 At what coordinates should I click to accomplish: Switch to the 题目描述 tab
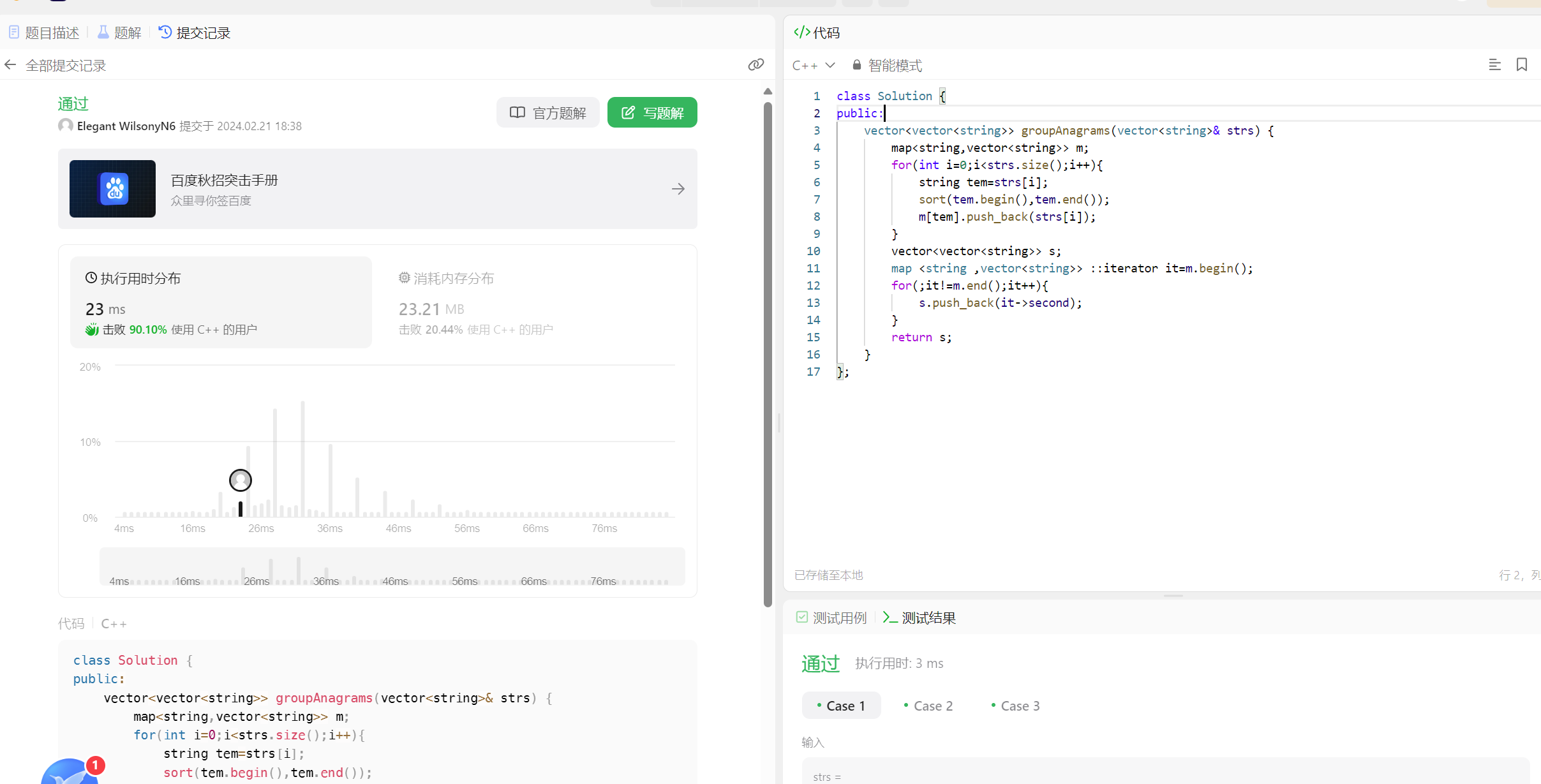[x=44, y=33]
